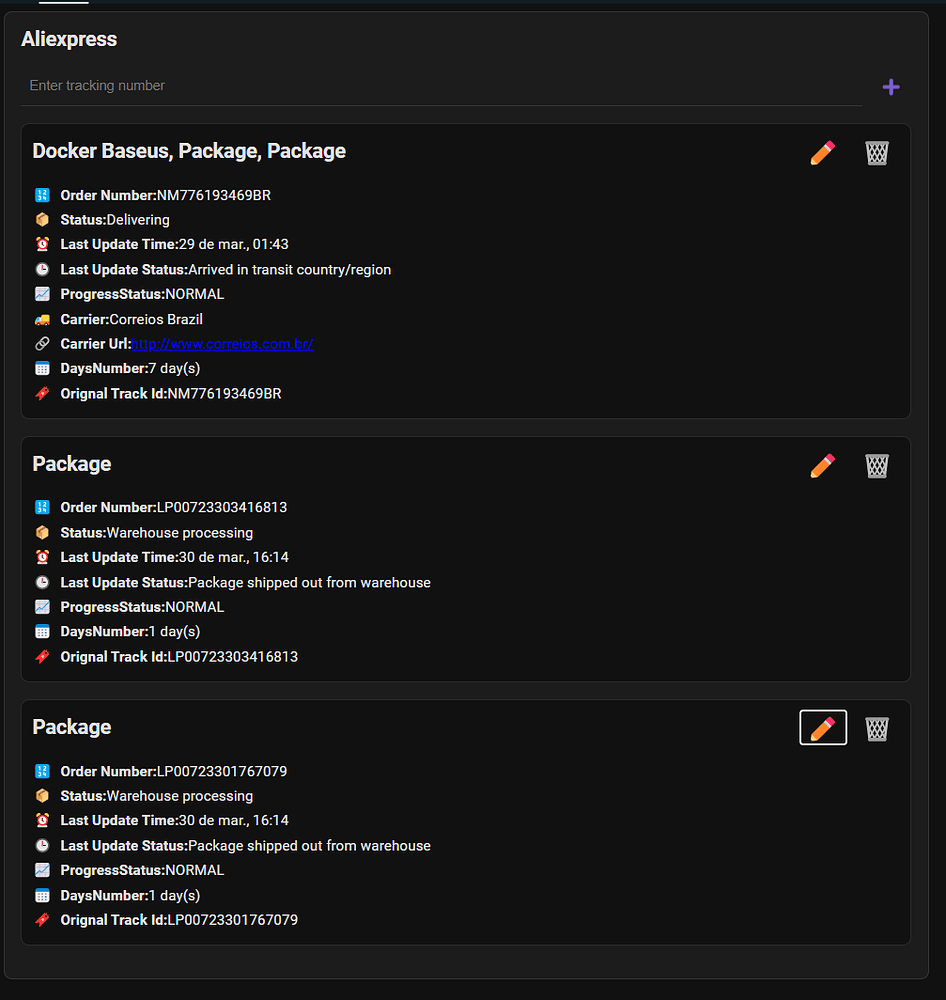Click the rocket icon beside Orignal Track Id

(42, 393)
